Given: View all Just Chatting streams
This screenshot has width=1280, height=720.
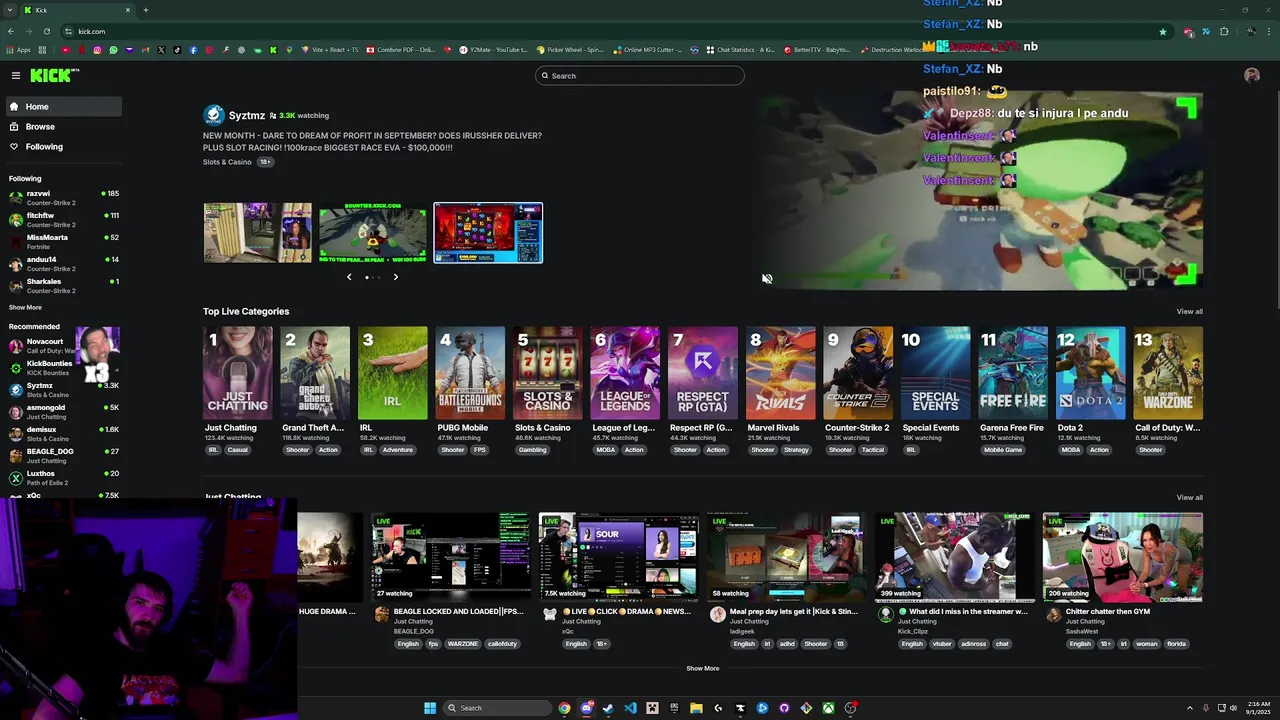Looking at the screenshot, I should pyautogui.click(x=1189, y=497).
